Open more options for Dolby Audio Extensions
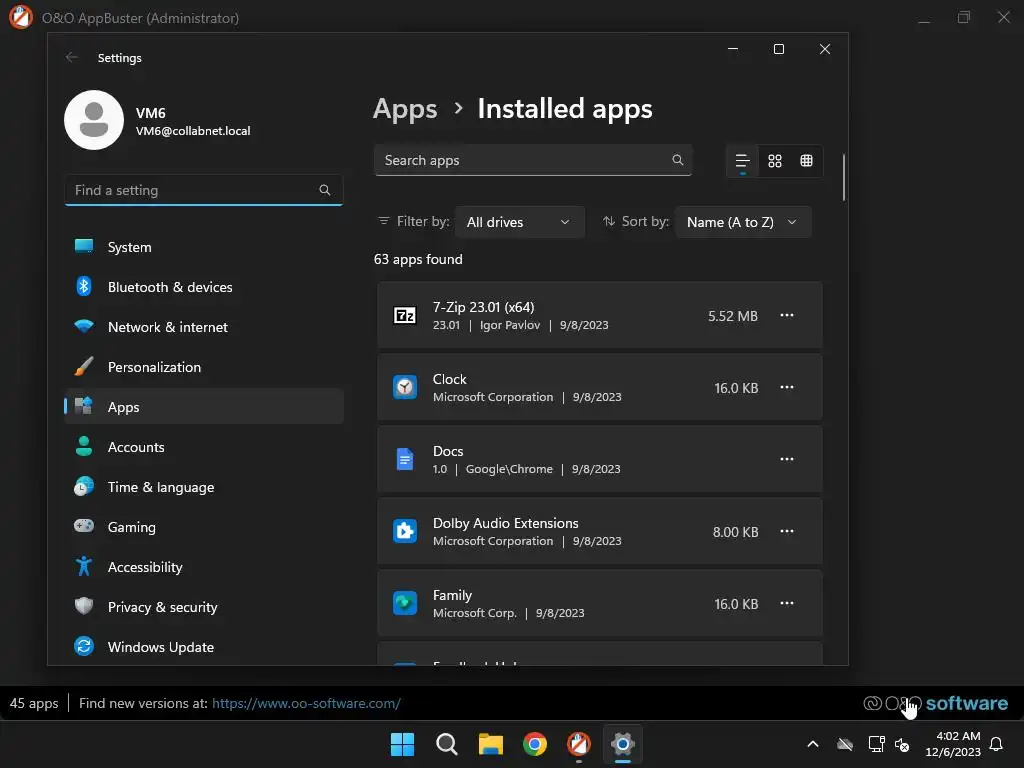The image size is (1024, 768). pos(787,531)
